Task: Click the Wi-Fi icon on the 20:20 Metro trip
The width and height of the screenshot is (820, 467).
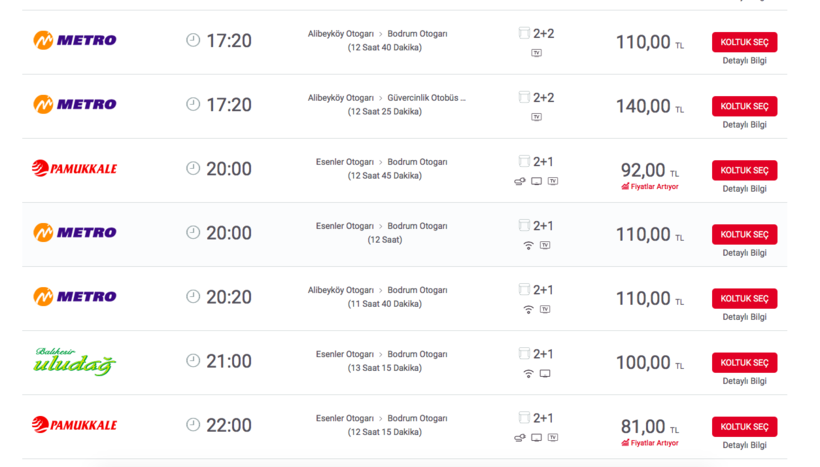Action: (528, 310)
